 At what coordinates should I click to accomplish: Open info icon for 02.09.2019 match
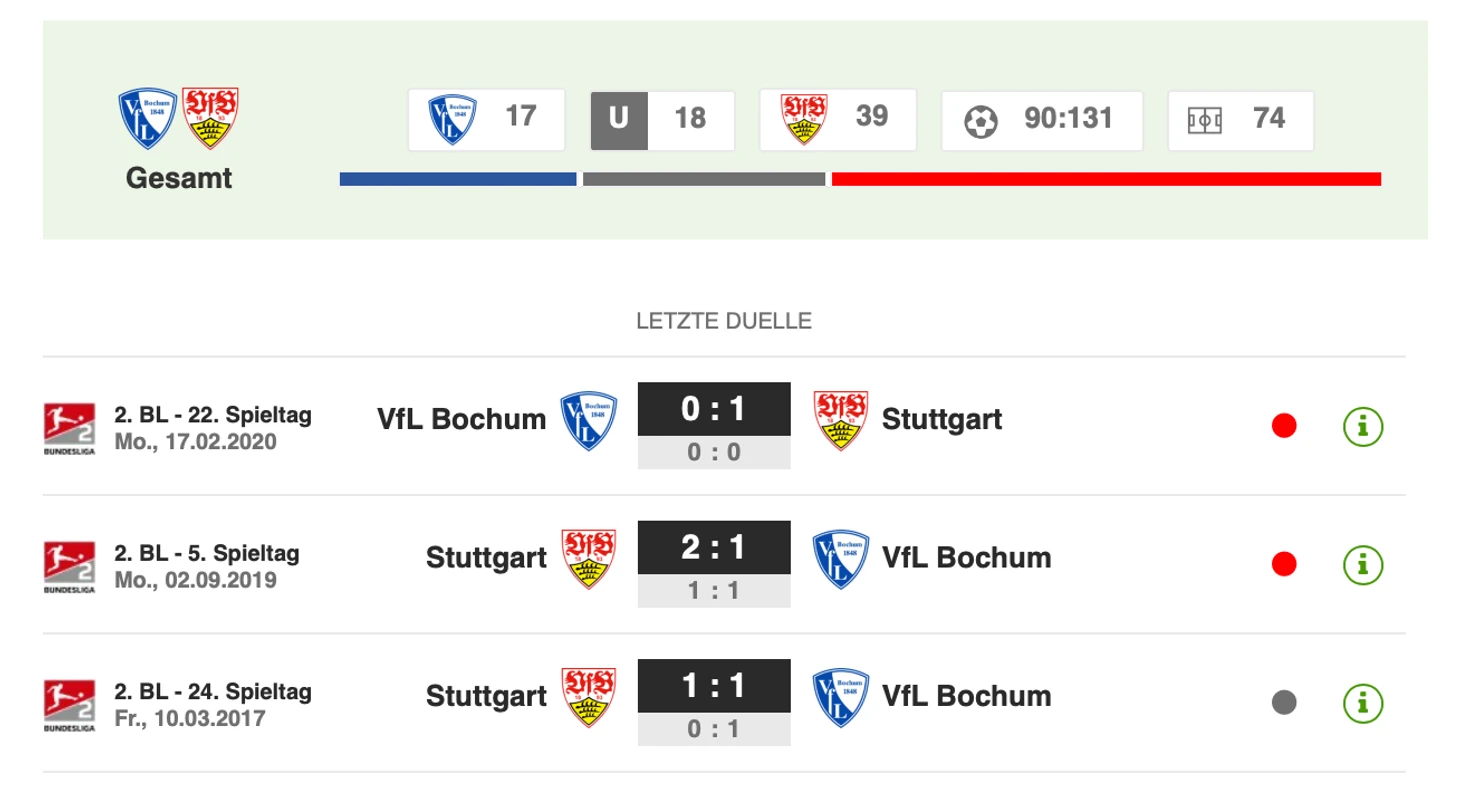[x=1362, y=565]
